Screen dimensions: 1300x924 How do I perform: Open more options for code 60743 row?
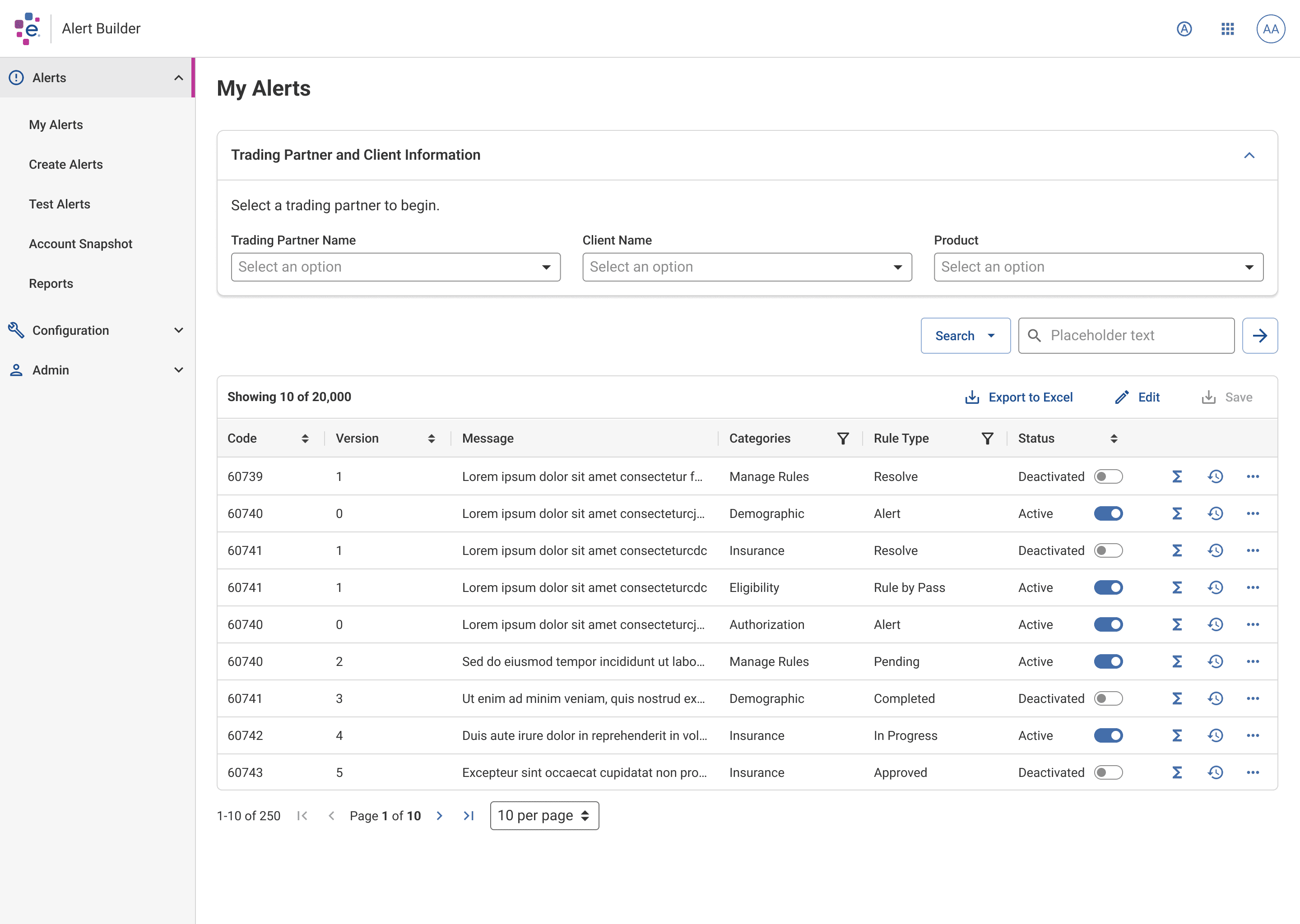point(1252,772)
